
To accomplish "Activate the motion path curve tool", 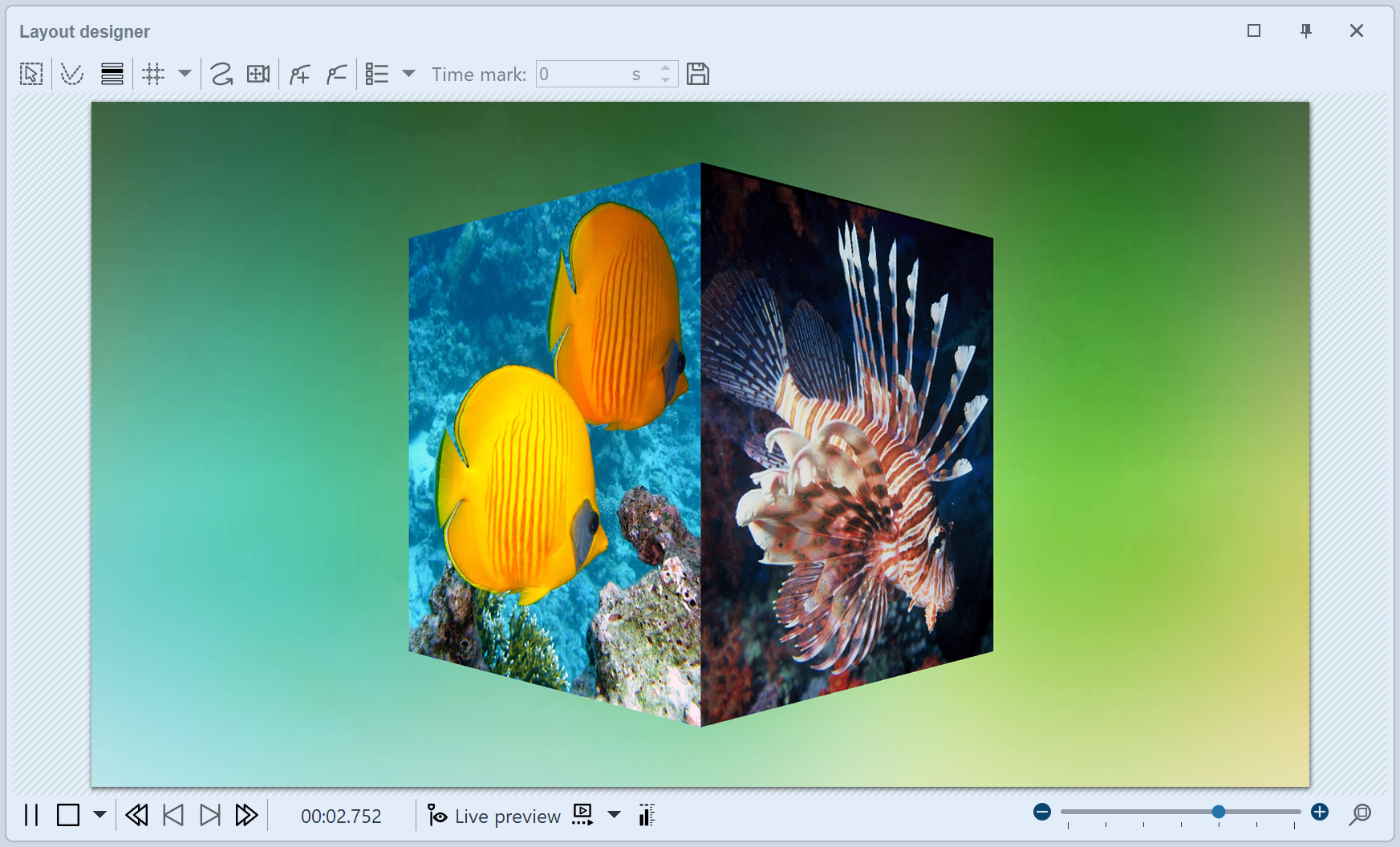I will (221, 74).
